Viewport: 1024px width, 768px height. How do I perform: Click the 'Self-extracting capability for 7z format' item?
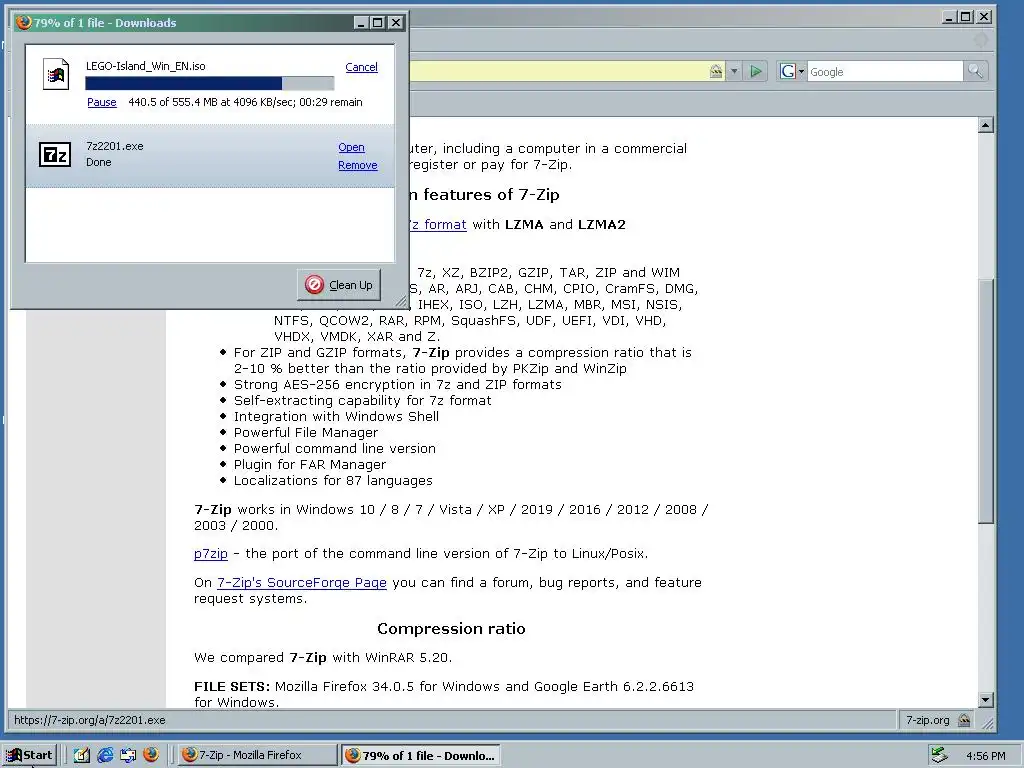pos(362,400)
